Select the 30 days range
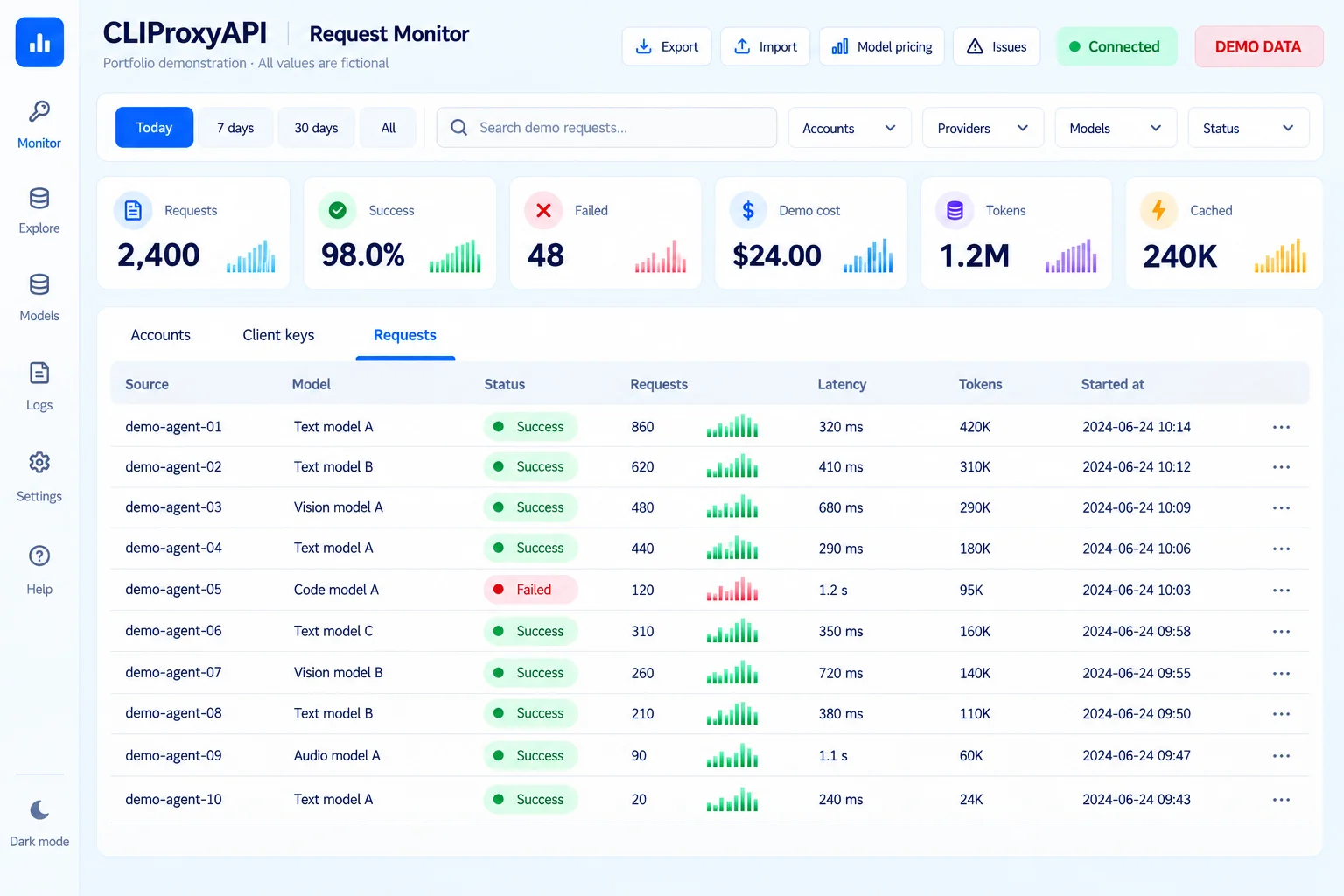1344x896 pixels. click(x=316, y=128)
